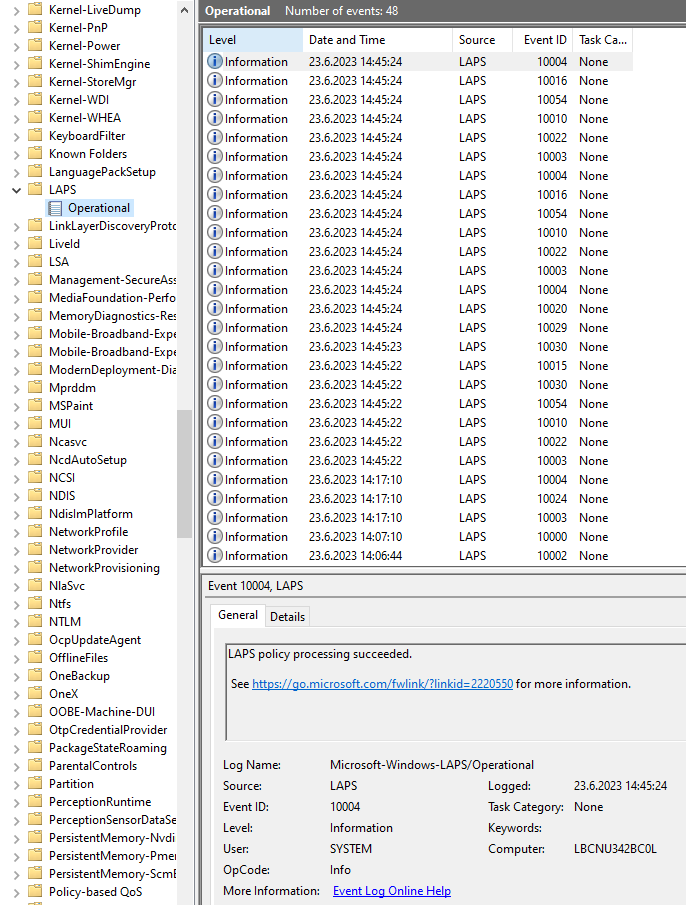This screenshot has width=686, height=905.
Task: Collapse the LAPS tree node
Action: click(16, 190)
